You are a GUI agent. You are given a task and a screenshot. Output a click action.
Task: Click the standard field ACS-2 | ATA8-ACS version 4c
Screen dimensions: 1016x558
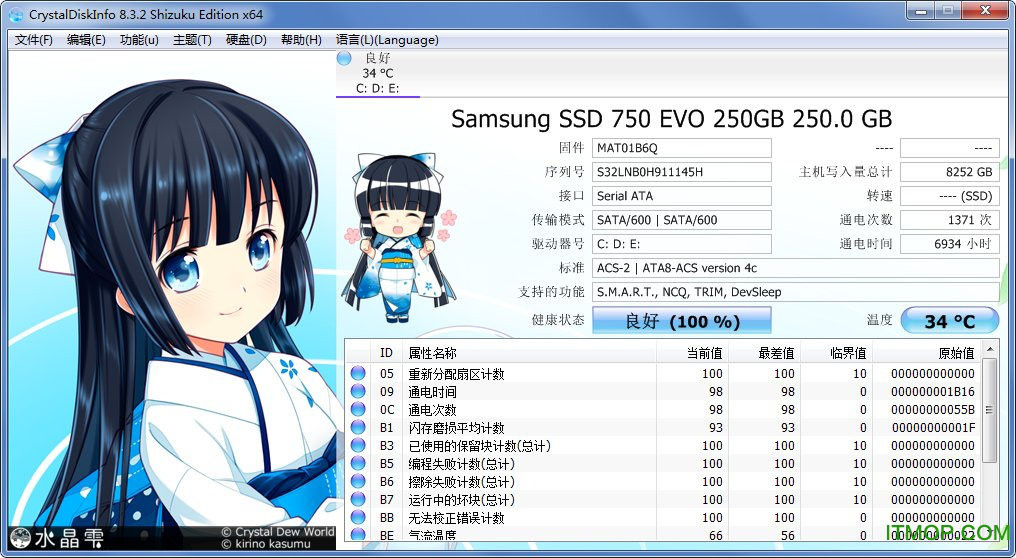coord(796,268)
